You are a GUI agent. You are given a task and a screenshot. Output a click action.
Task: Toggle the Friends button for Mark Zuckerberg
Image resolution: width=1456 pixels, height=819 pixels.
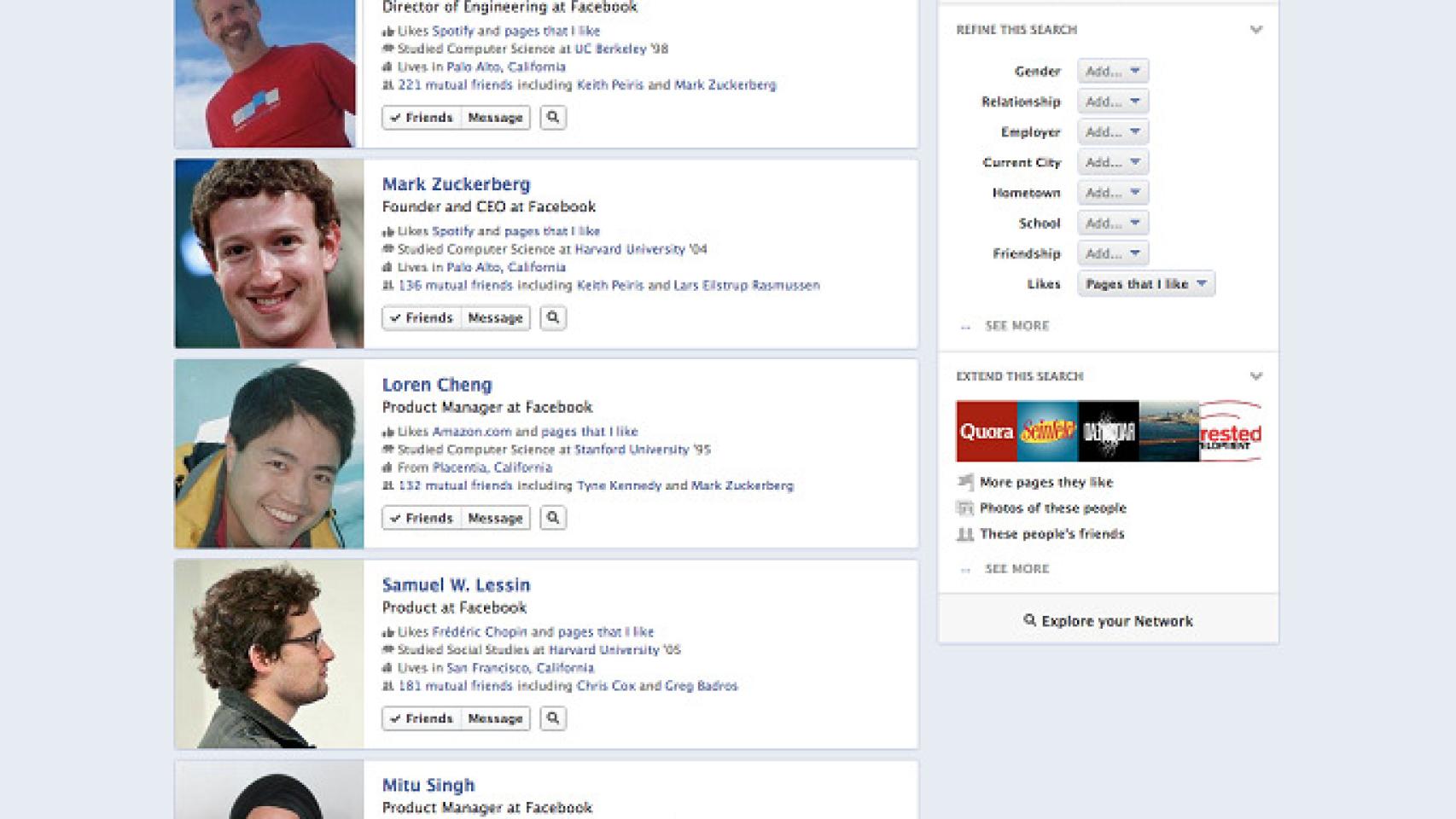tap(422, 317)
